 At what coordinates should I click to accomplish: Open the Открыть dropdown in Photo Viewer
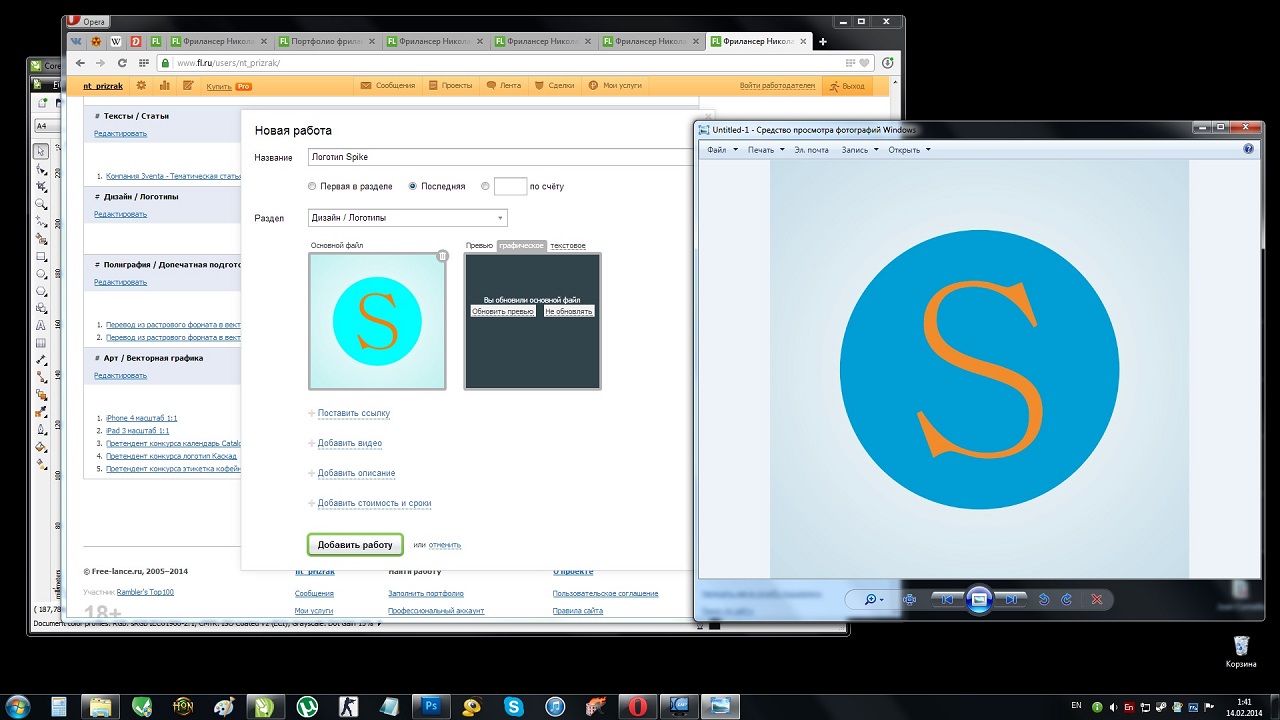point(909,150)
